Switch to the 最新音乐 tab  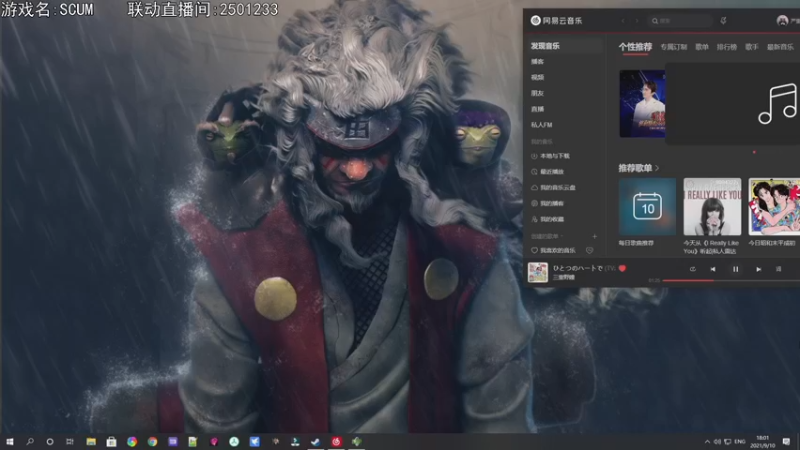click(x=780, y=47)
